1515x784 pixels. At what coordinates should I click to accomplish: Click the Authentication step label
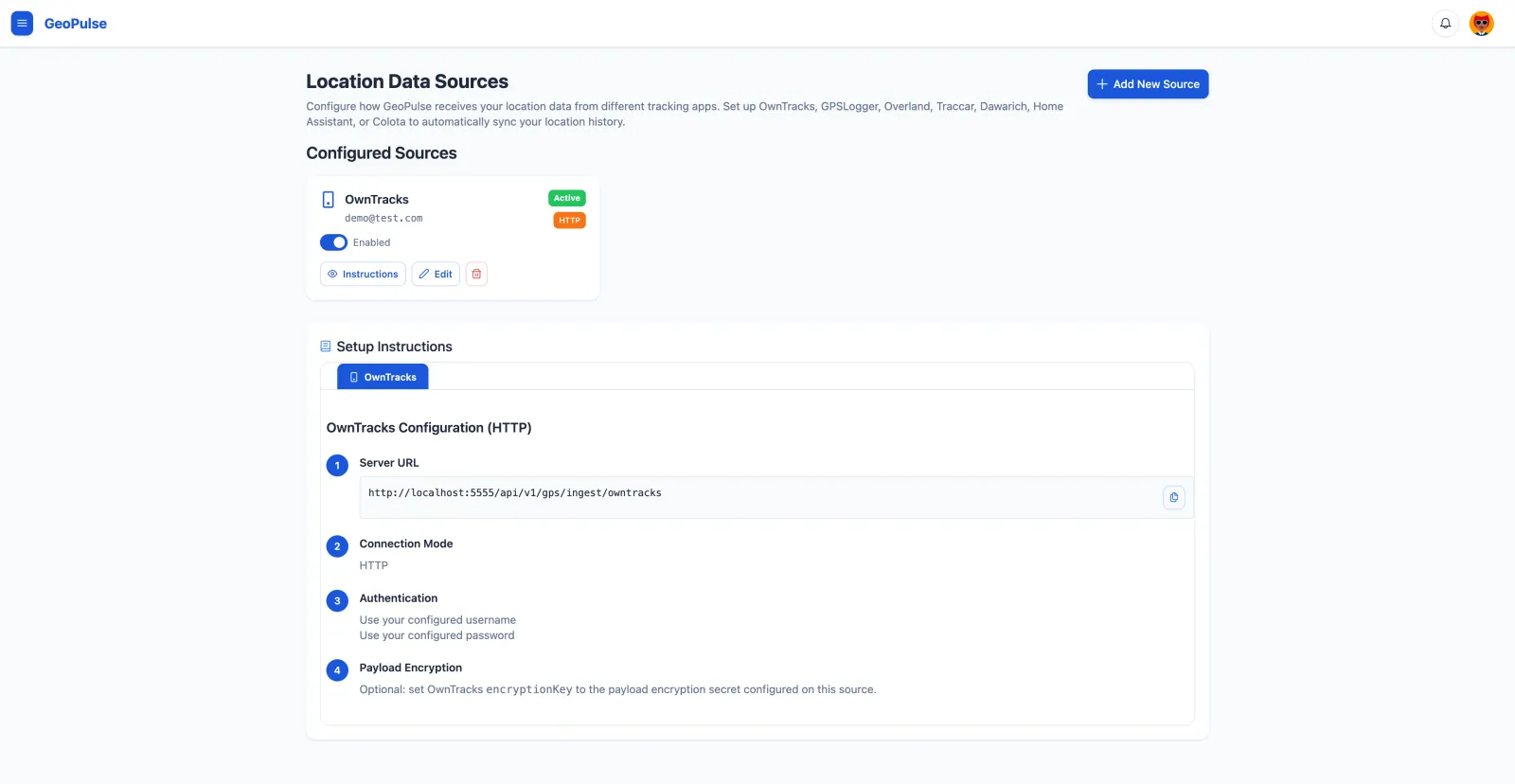[x=399, y=598]
